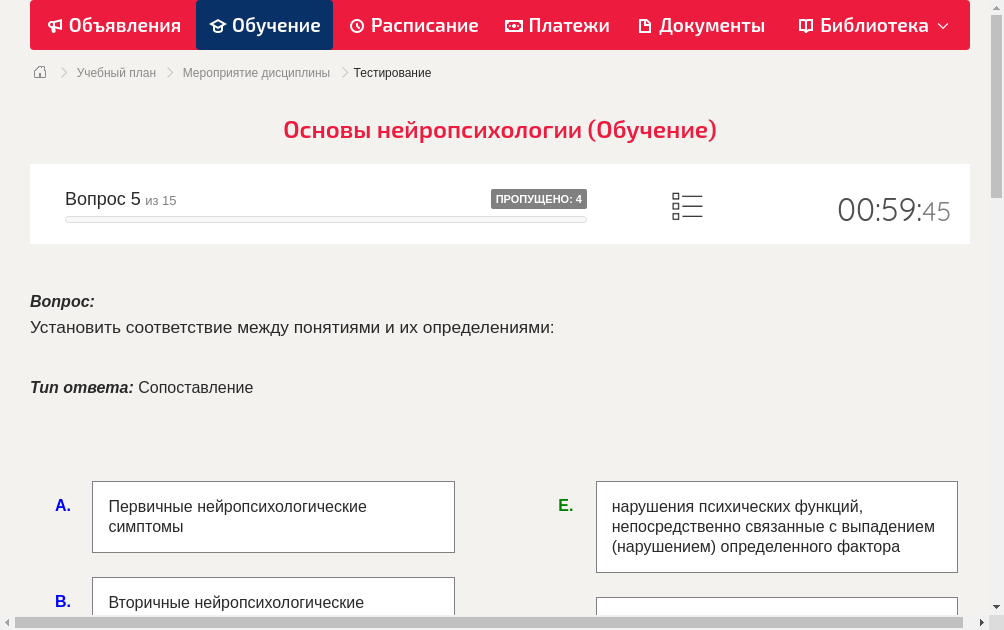This screenshot has height=630, width=1004.
Task: Click the card icon next to Платежи
Action: point(512,25)
